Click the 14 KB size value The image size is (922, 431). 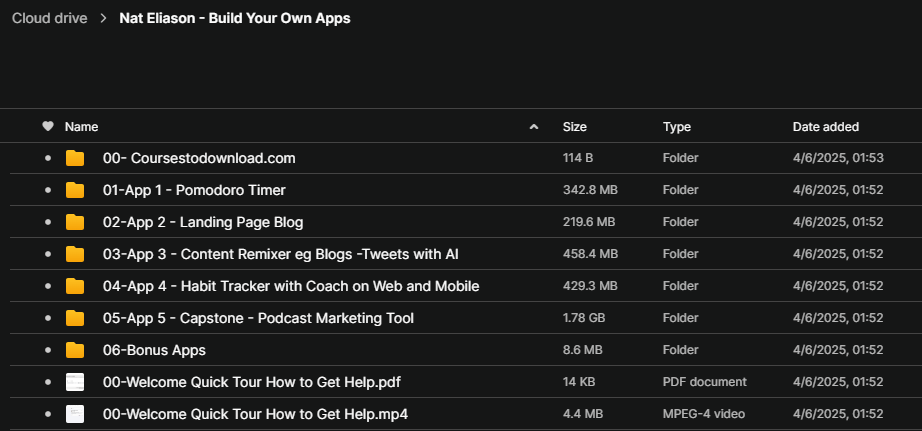(x=579, y=382)
